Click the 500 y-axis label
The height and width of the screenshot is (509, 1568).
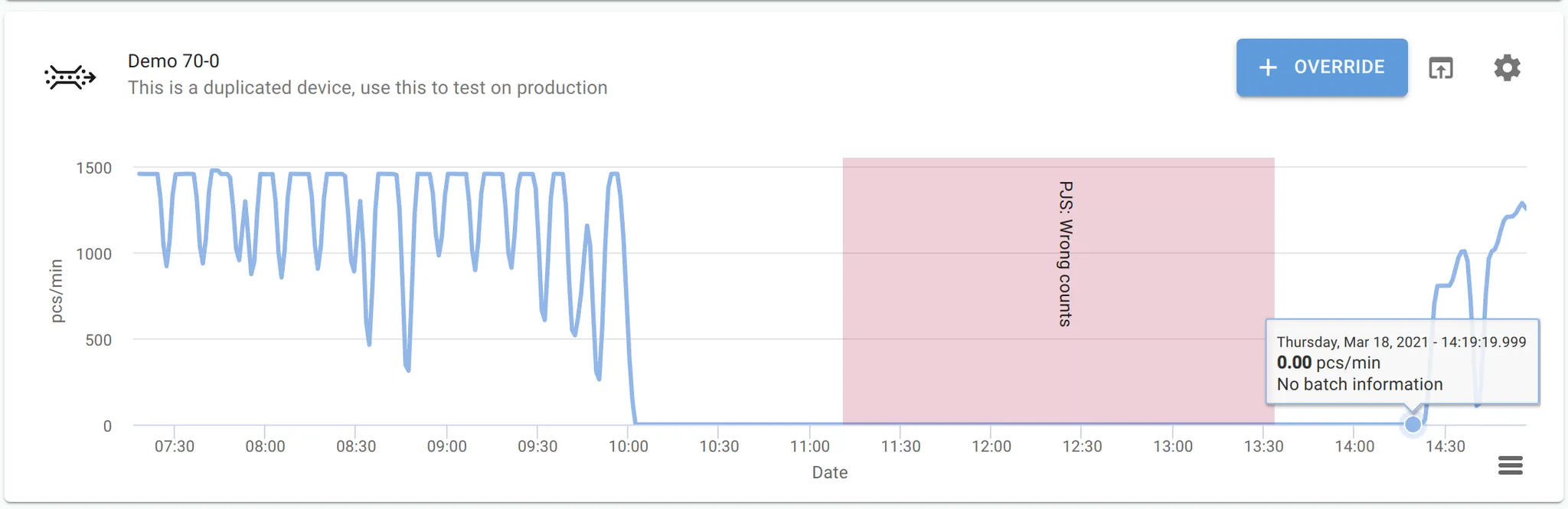click(x=98, y=340)
